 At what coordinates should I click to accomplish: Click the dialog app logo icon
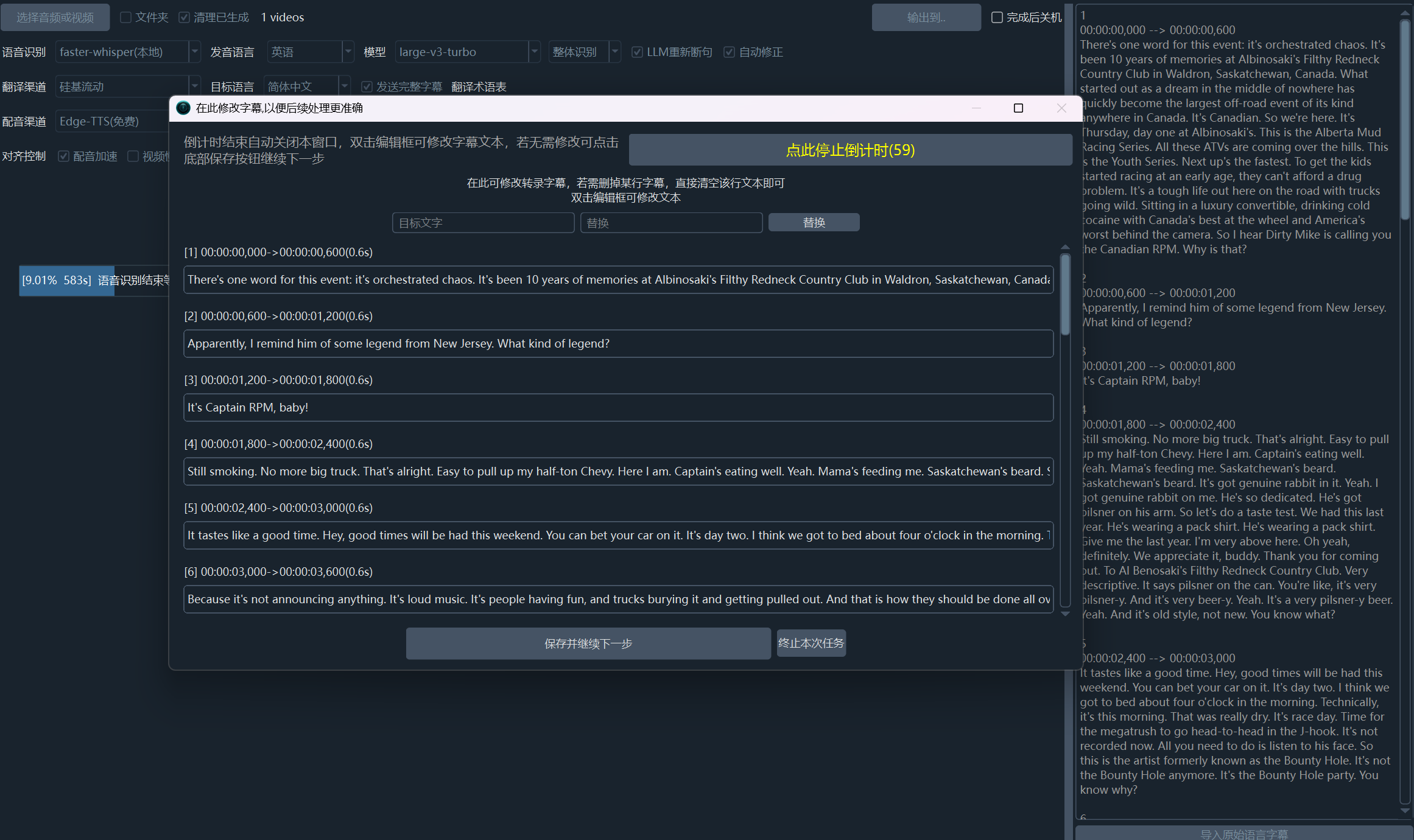pyautogui.click(x=183, y=108)
